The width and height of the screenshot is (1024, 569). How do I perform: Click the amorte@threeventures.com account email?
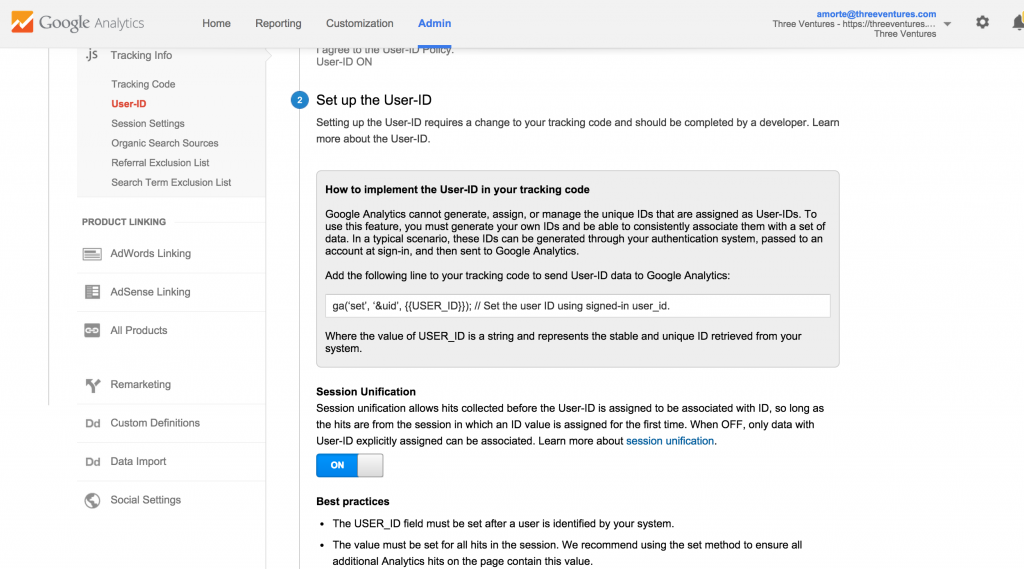point(876,14)
